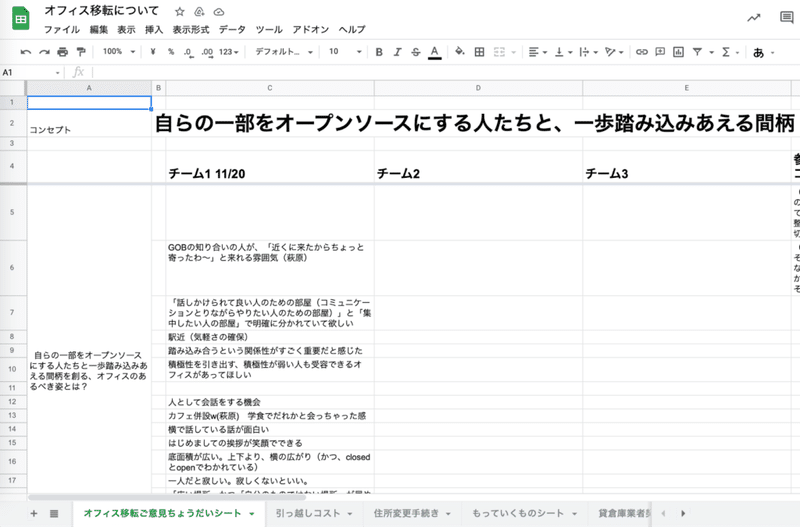Screen dimensions: 800x527
Task: Click cell チーム2
Action: pyautogui.click(x=478, y=167)
